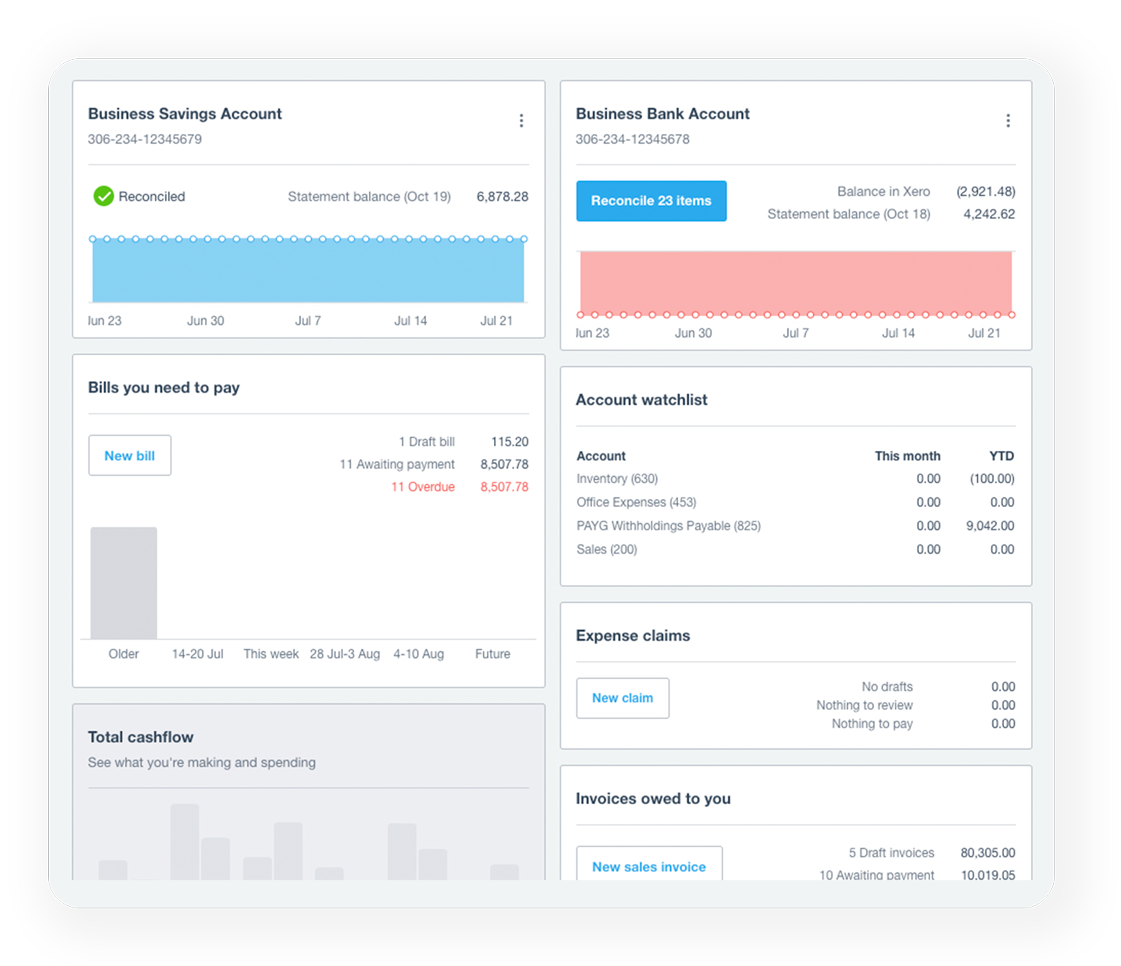Click the green Reconciled checkmark icon
This screenshot has width=1121, height=966.
(104, 196)
